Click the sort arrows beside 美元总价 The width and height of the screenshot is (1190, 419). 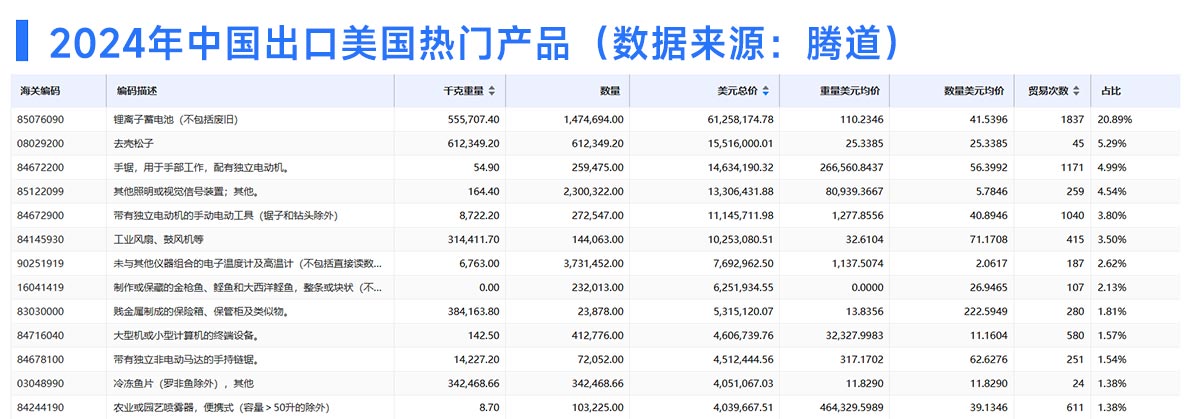click(766, 91)
